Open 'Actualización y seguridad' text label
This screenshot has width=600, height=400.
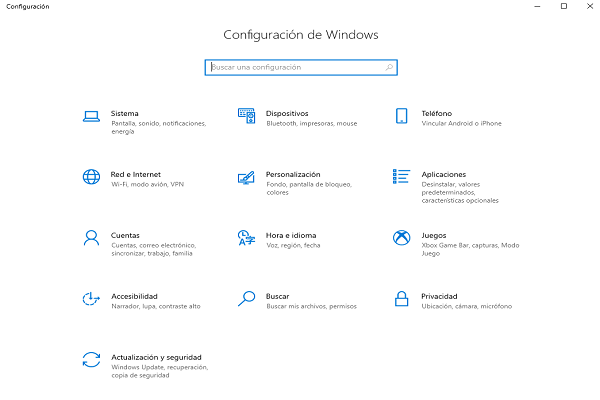156,357
